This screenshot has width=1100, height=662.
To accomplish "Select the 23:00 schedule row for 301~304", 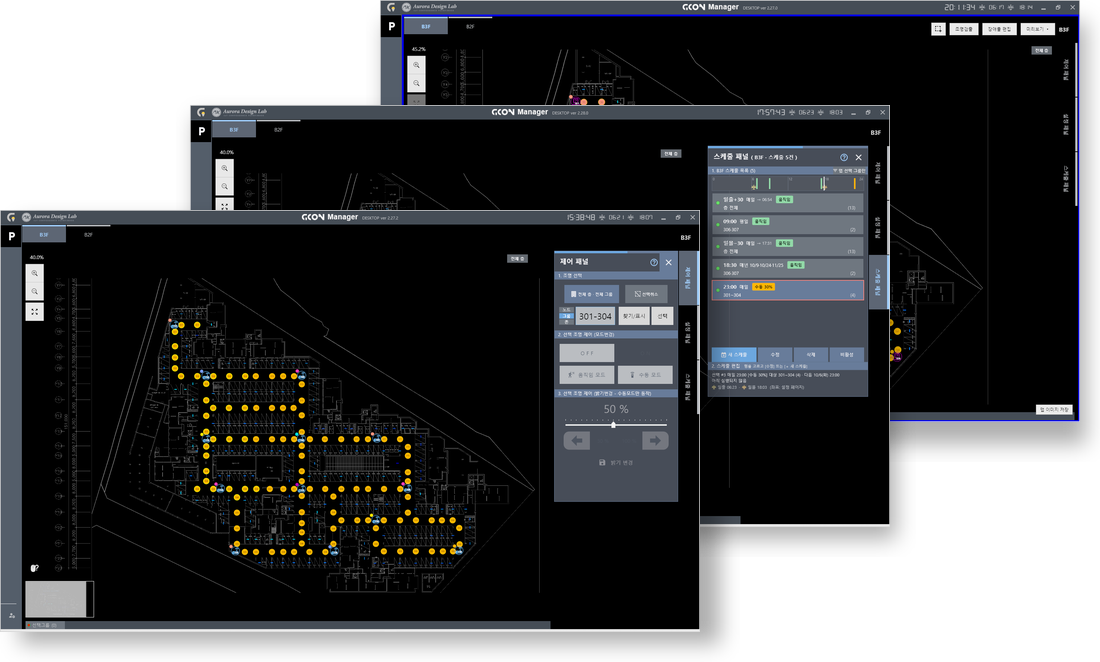I will point(788,290).
